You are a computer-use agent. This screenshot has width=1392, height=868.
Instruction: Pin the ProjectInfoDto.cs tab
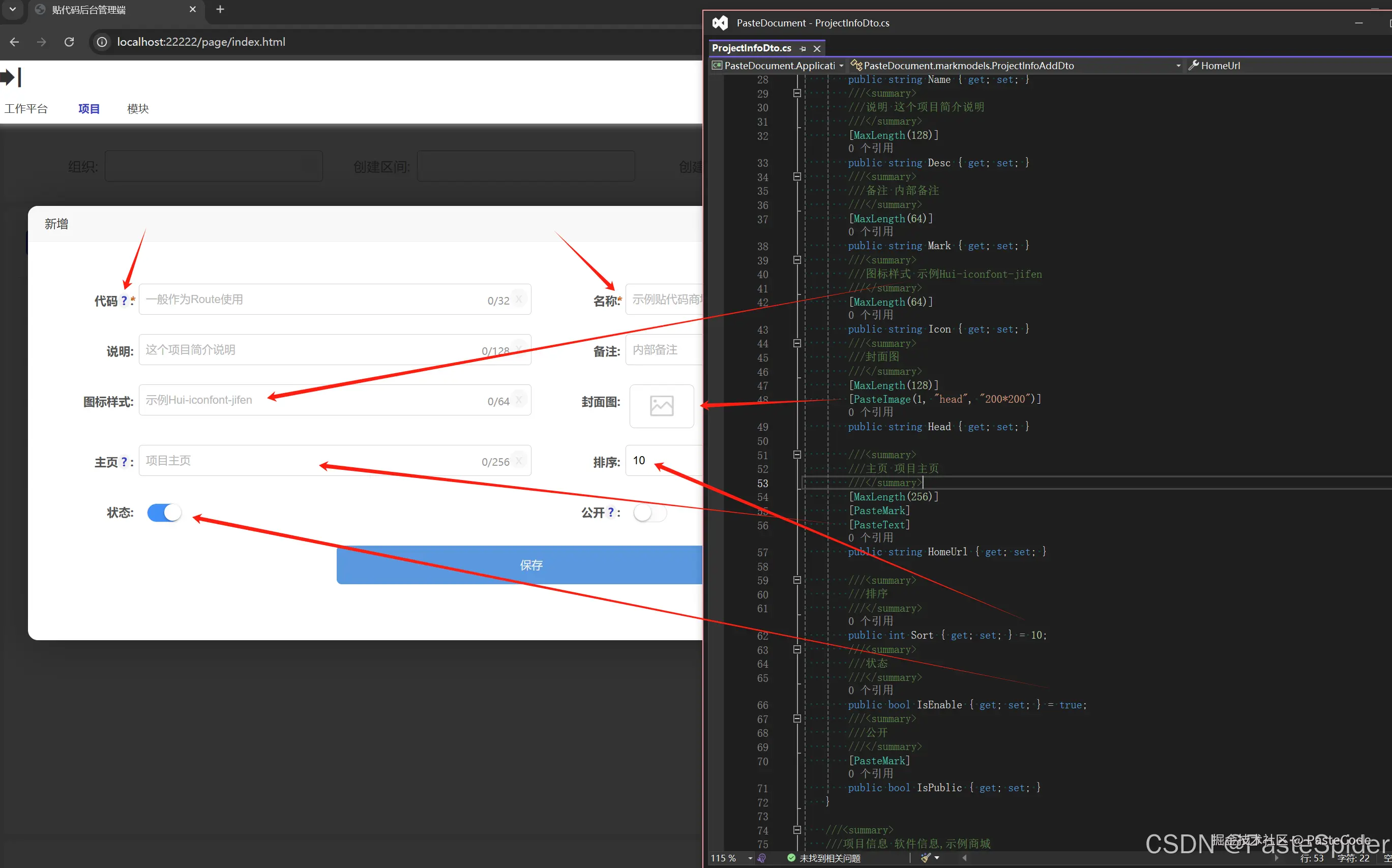pos(803,49)
